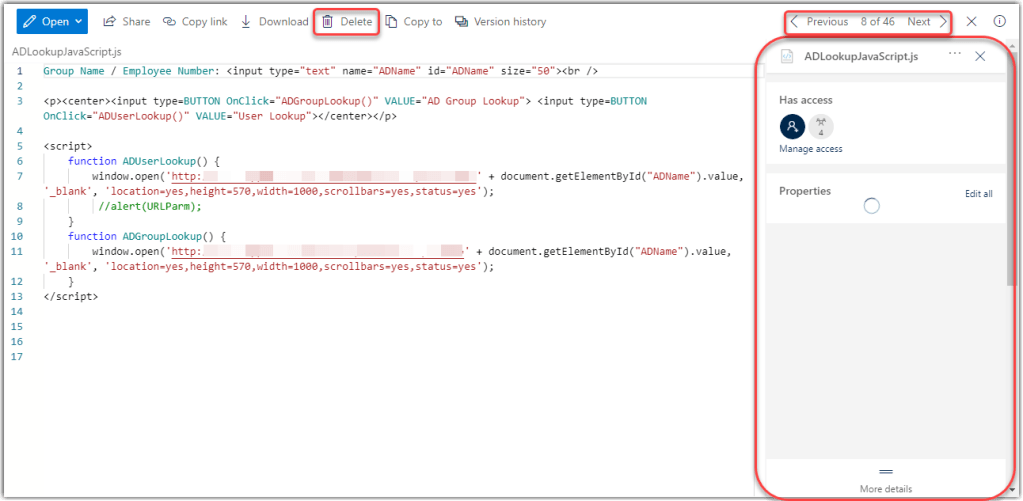The height and width of the screenshot is (501, 1023).
Task: Select the Copy to command
Action: tap(414, 21)
